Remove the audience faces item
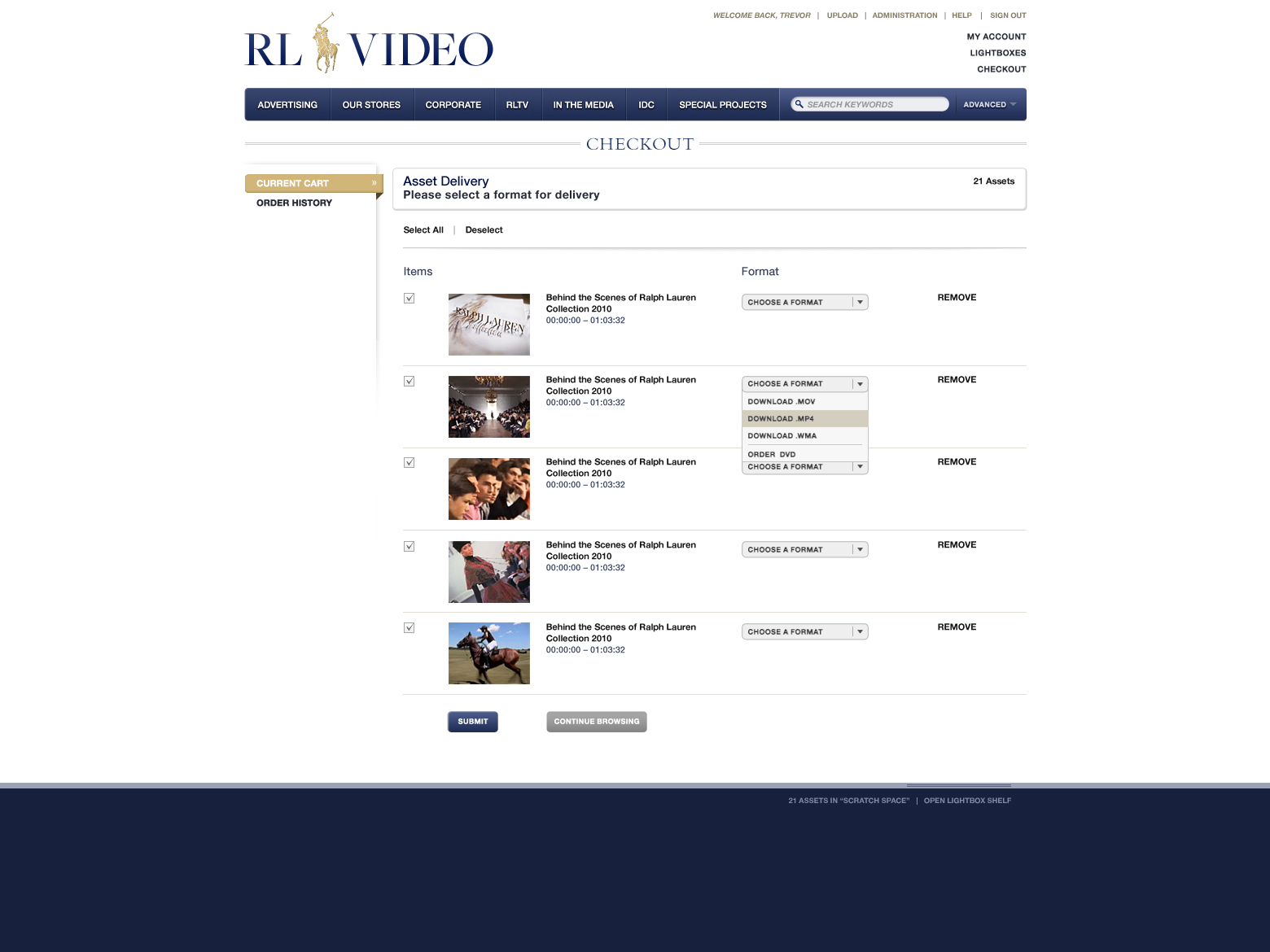1270x952 pixels. [x=957, y=462]
